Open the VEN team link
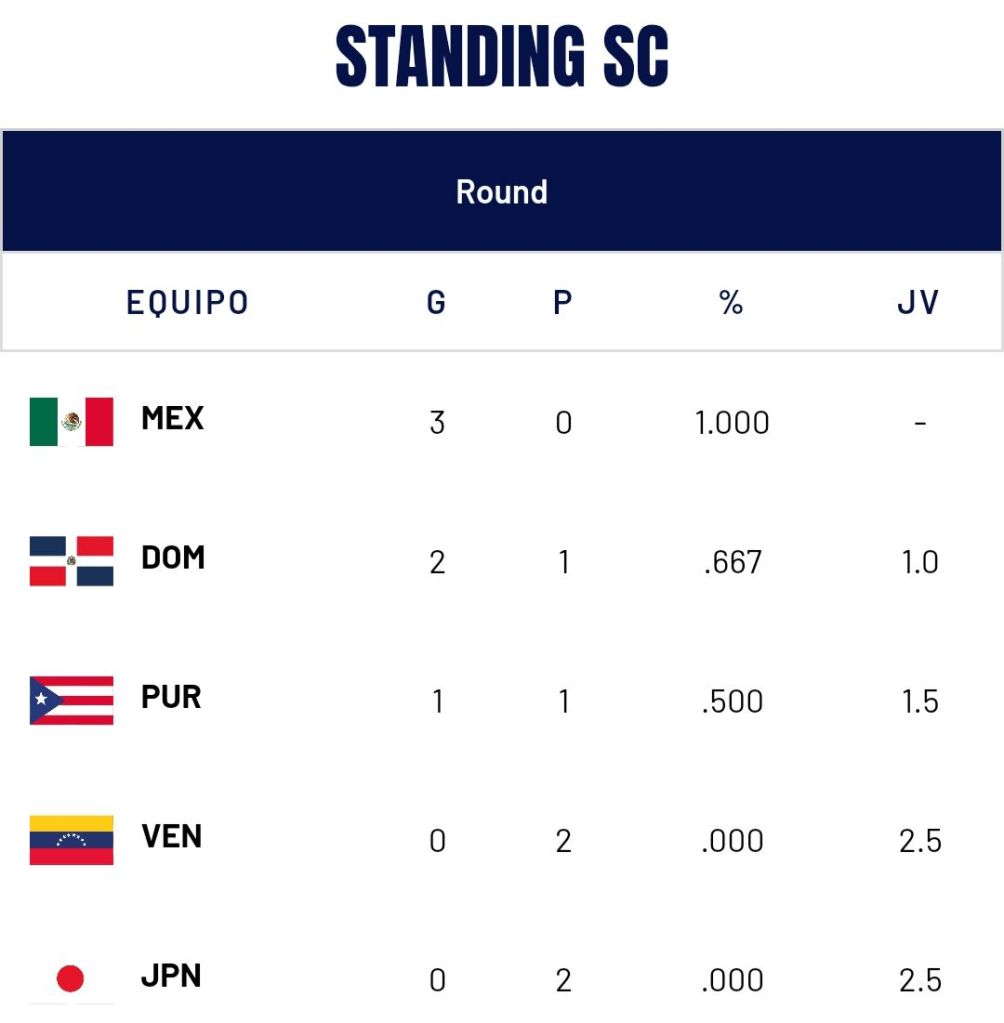Image resolution: width=1004 pixels, height=1023 pixels. pos(172,837)
